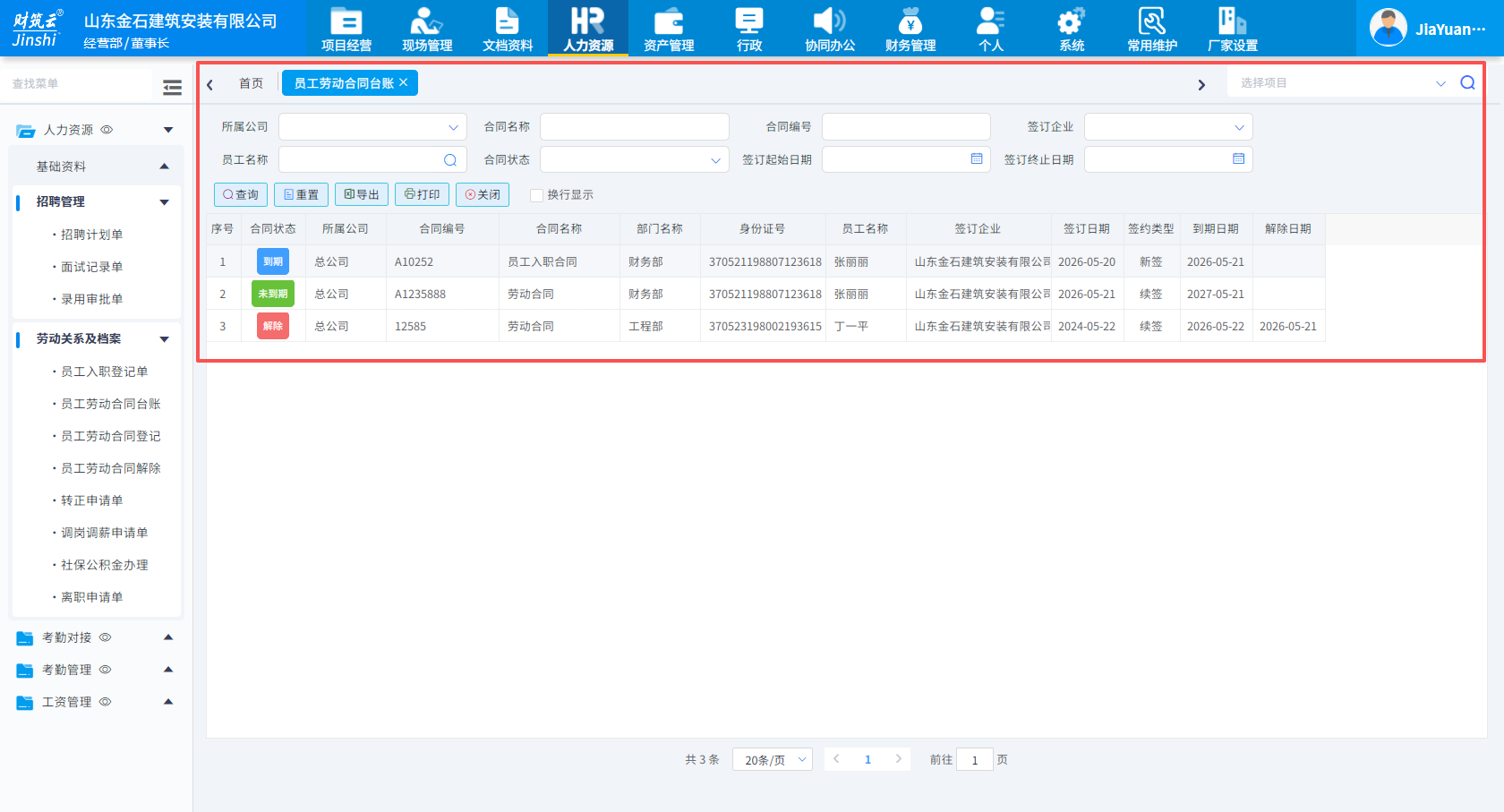This screenshot has height=812, width=1504.
Task: Expand the 基础资料 menu section
Action: tap(97, 167)
